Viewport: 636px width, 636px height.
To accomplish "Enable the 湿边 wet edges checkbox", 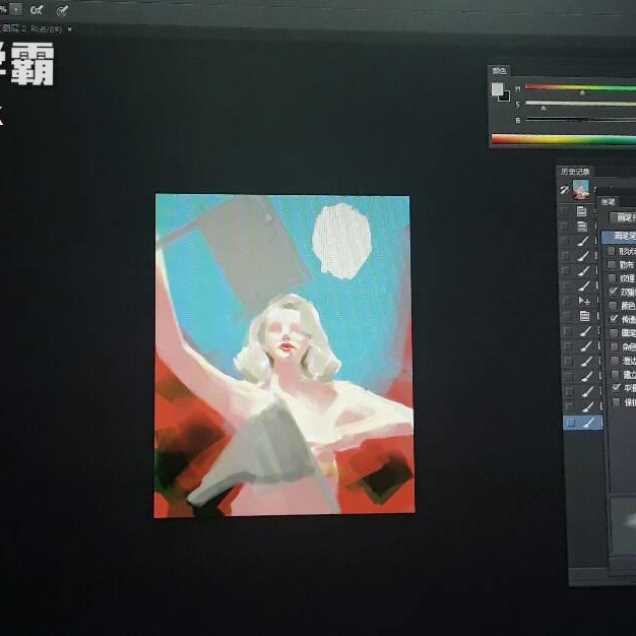I will pyautogui.click(x=615, y=360).
